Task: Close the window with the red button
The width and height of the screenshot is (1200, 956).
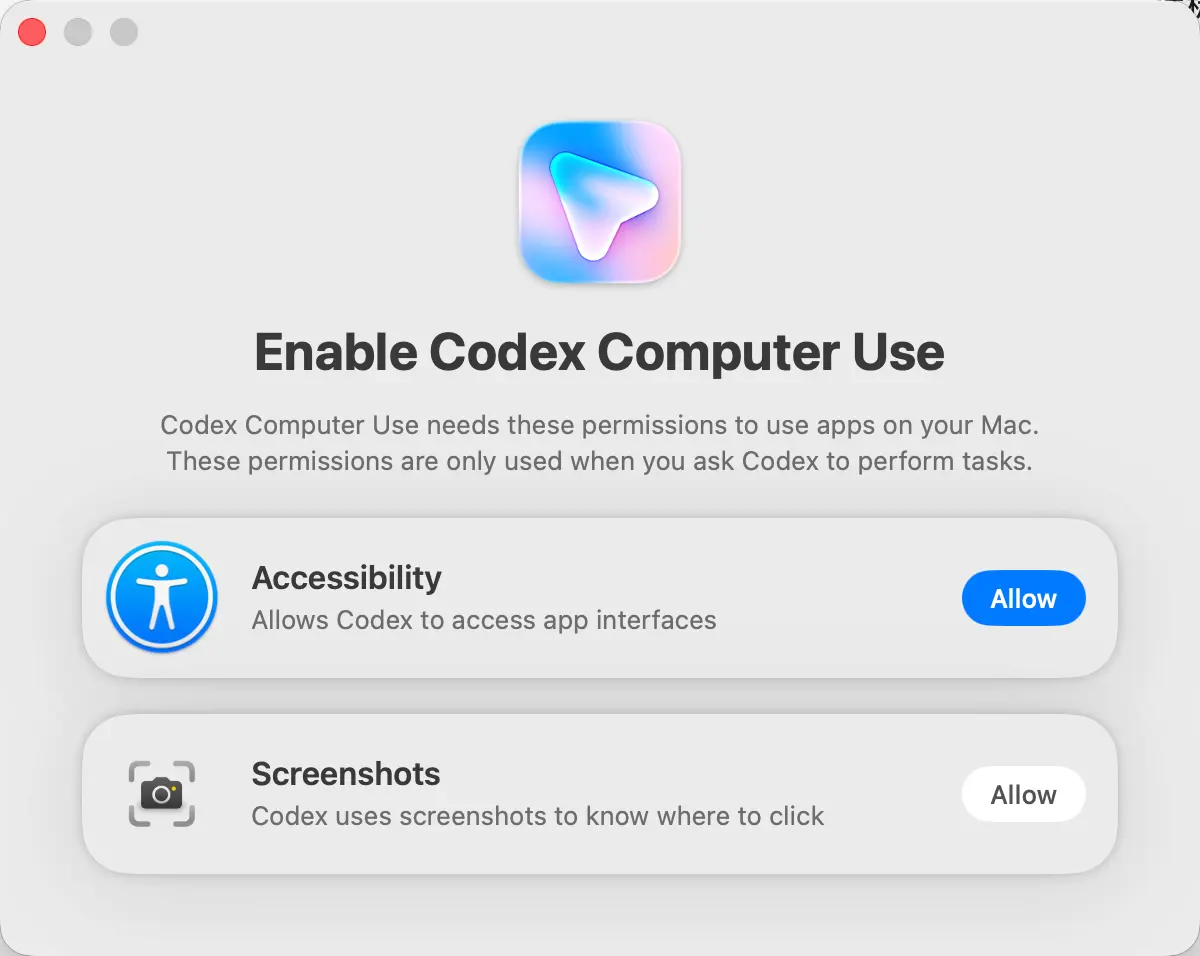Action: 32,32
